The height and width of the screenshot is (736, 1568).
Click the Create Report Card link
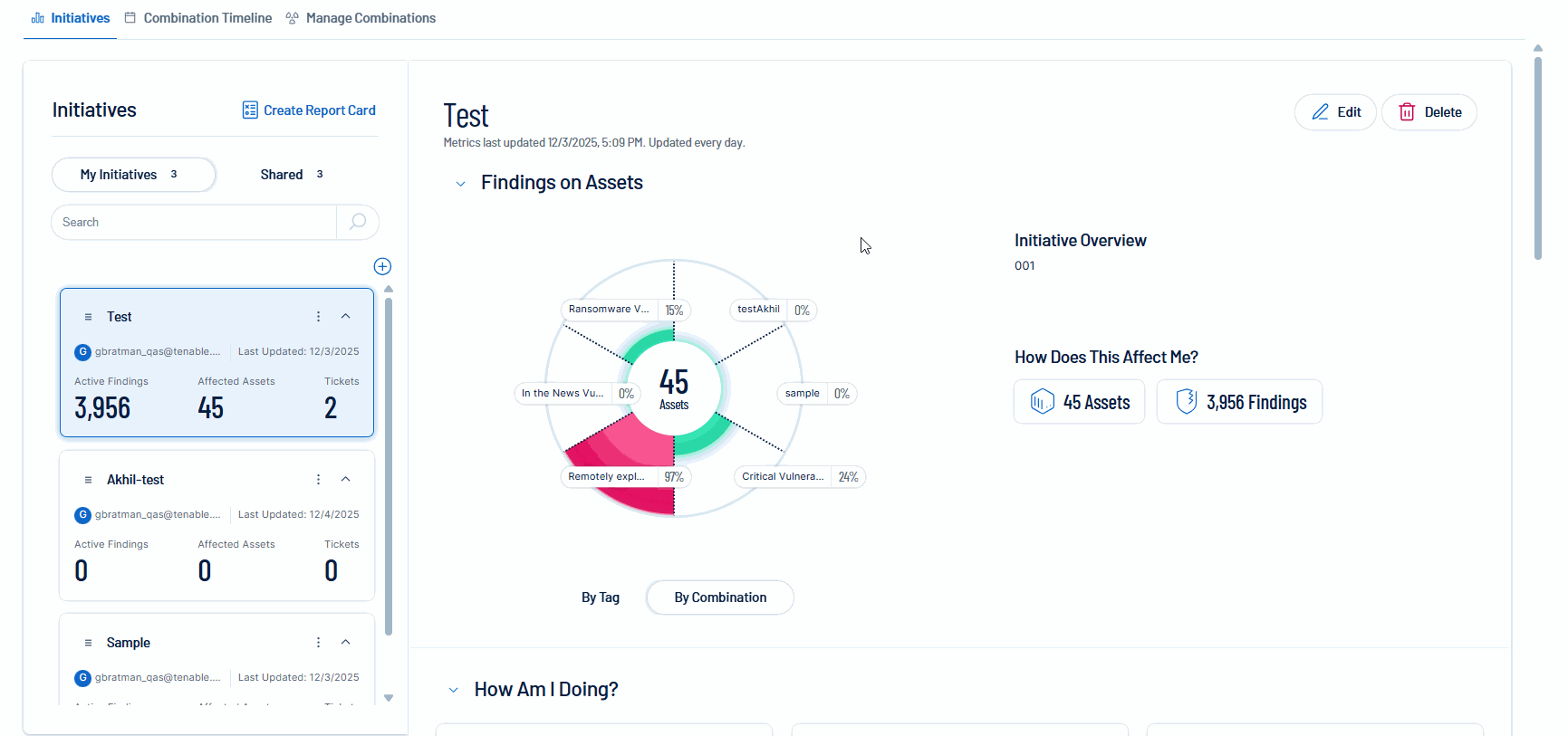click(309, 110)
